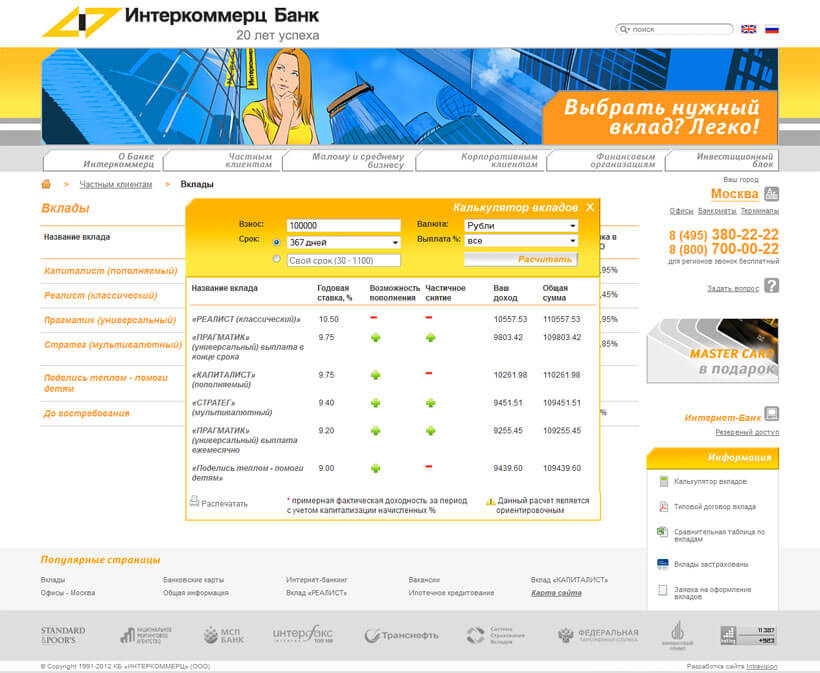820x673 pixels.
Task: Click Standard & Poor's footer logo
Action: click(x=63, y=635)
